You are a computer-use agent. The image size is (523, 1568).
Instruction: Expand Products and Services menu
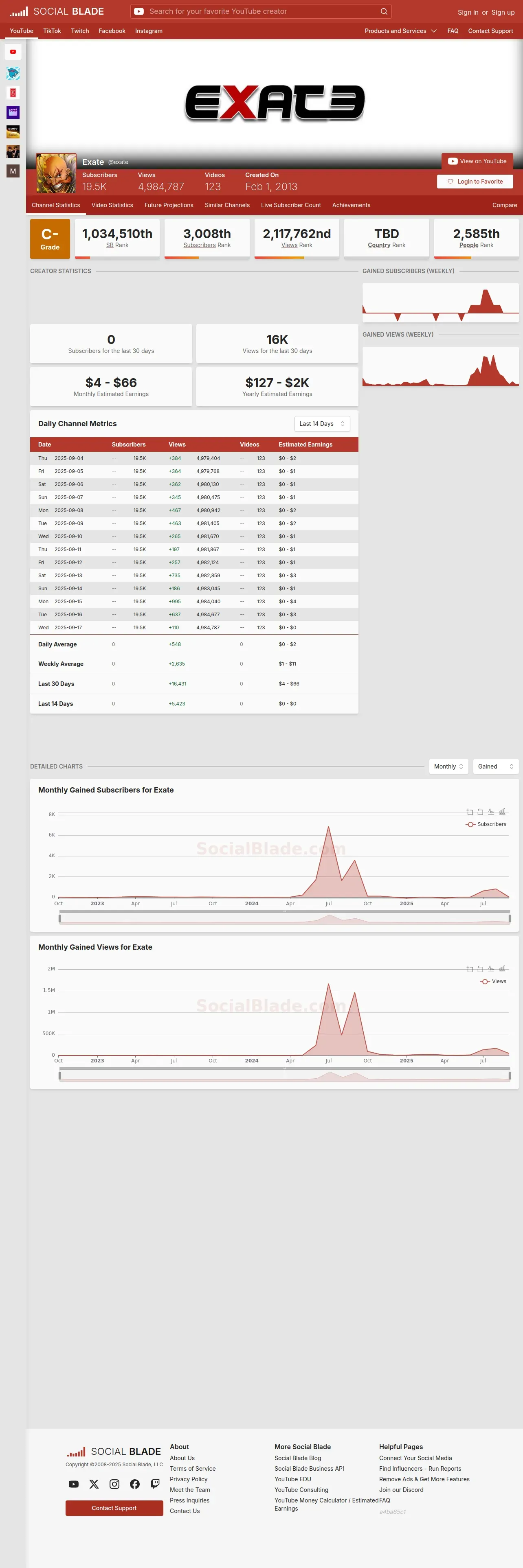pos(400,31)
